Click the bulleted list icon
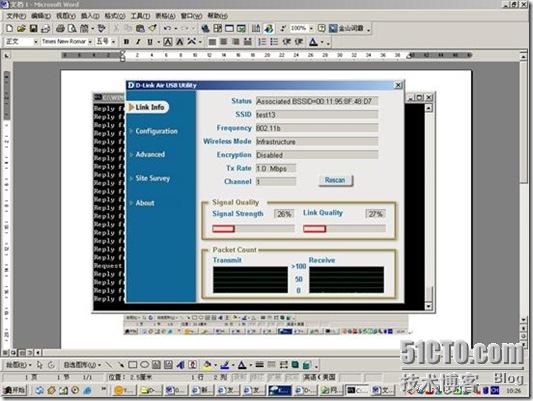The image size is (533, 401). (x=274, y=42)
